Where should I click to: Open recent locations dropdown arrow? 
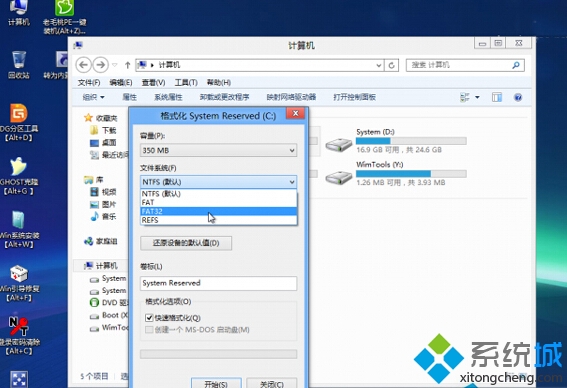click(x=115, y=65)
